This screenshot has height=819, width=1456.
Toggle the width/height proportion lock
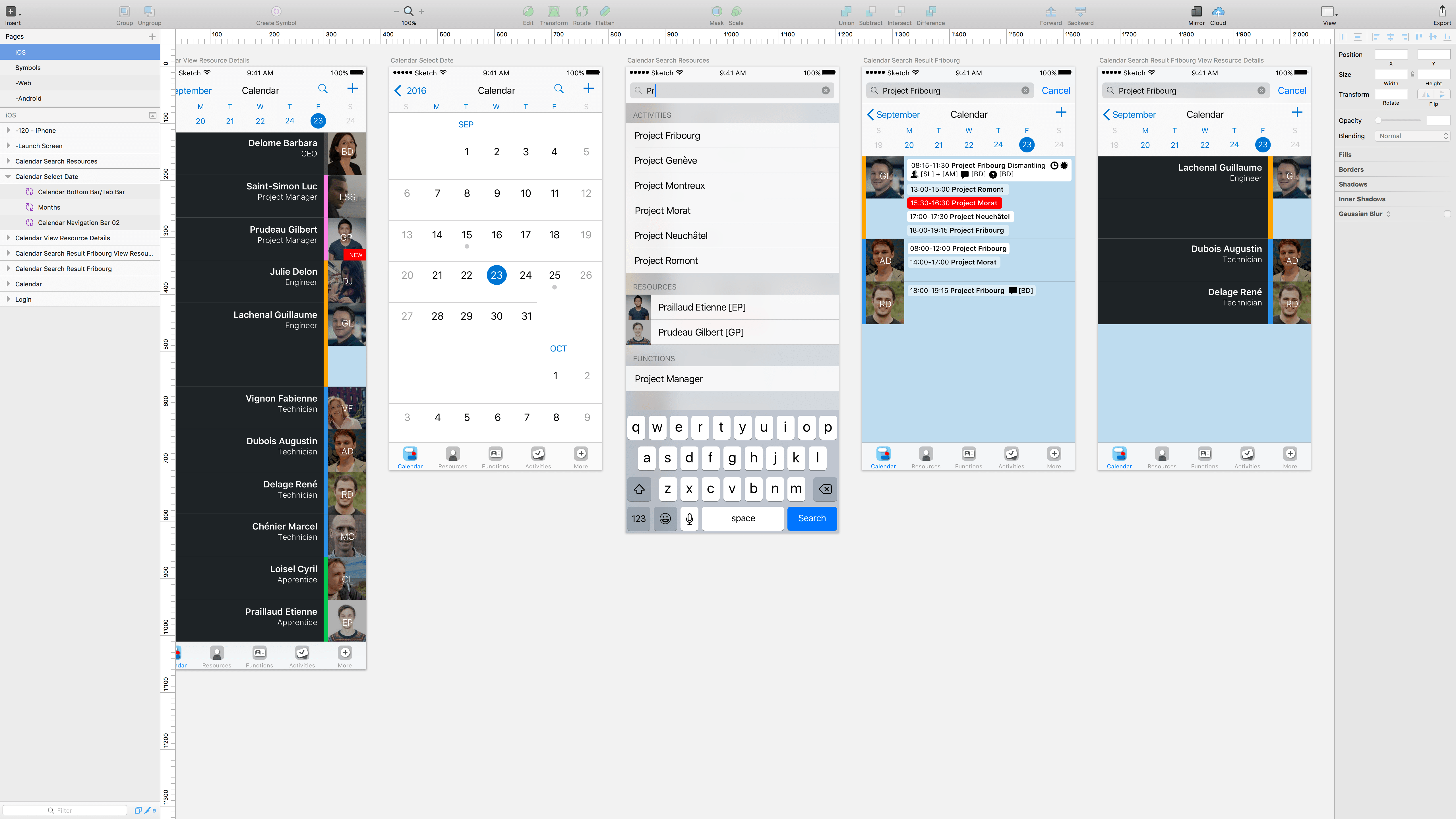tap(1413, 74)
